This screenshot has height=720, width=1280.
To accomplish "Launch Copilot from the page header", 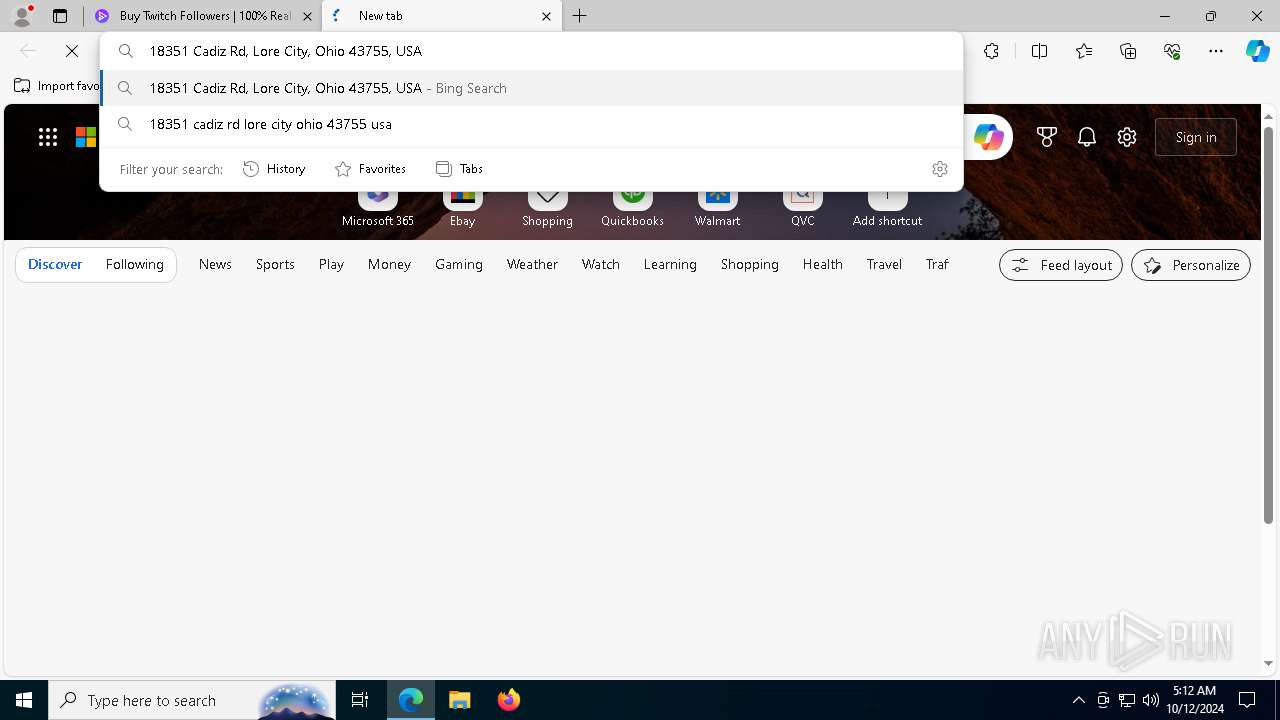I will click(x=988, y=137).
